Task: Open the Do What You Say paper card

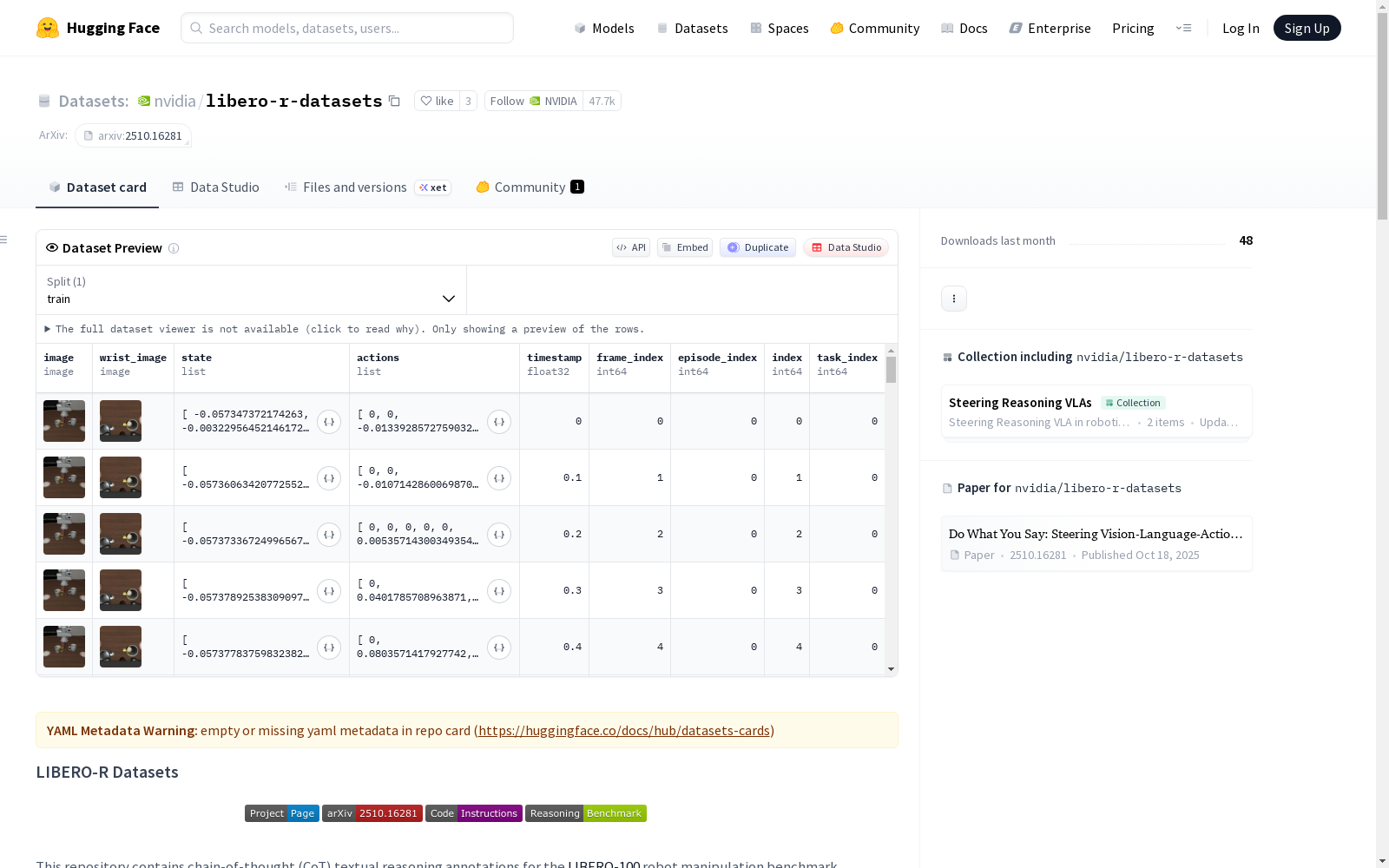Action: (x=1096, y=543)
